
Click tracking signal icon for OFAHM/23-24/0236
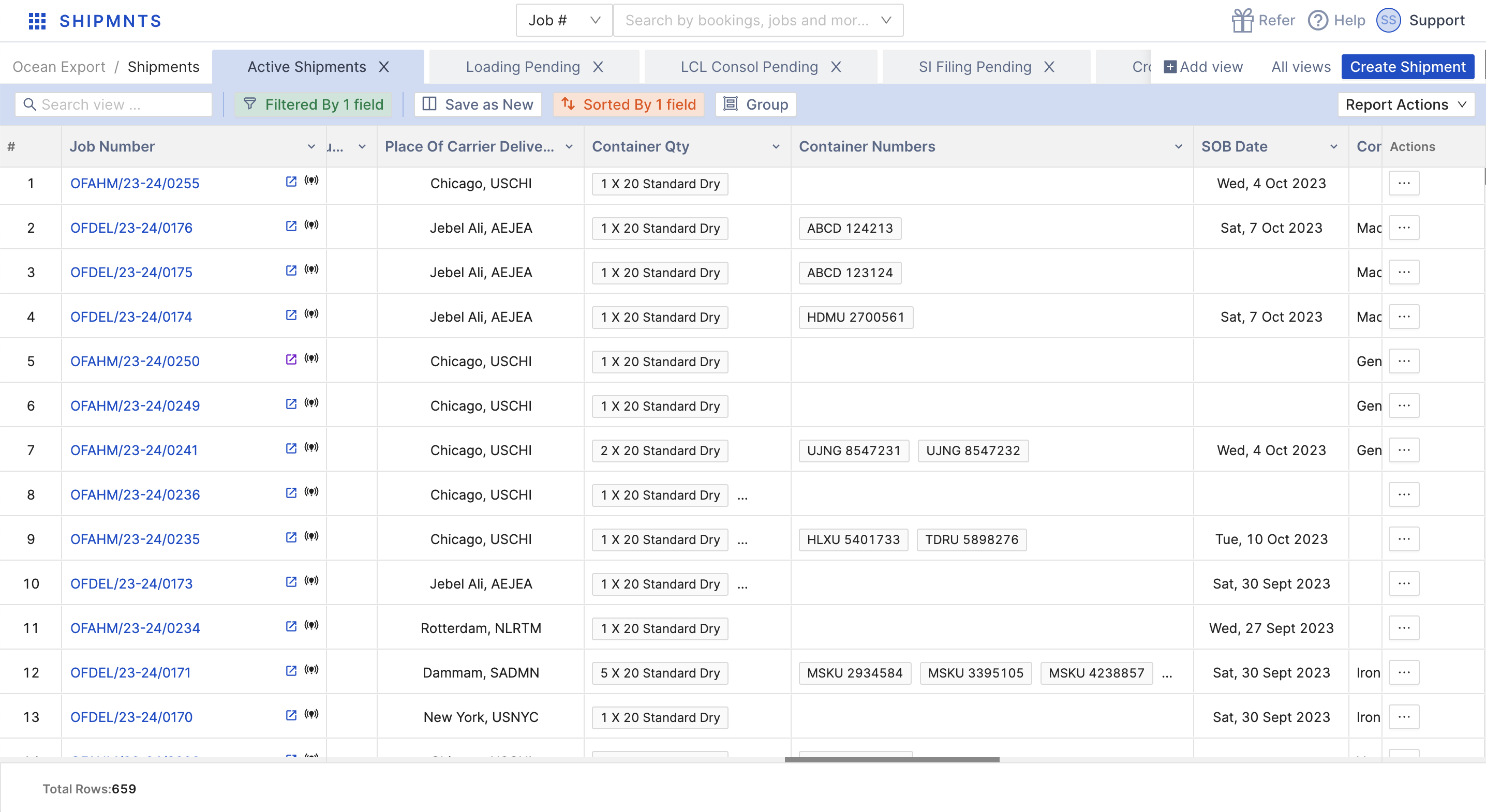point(311,491)
